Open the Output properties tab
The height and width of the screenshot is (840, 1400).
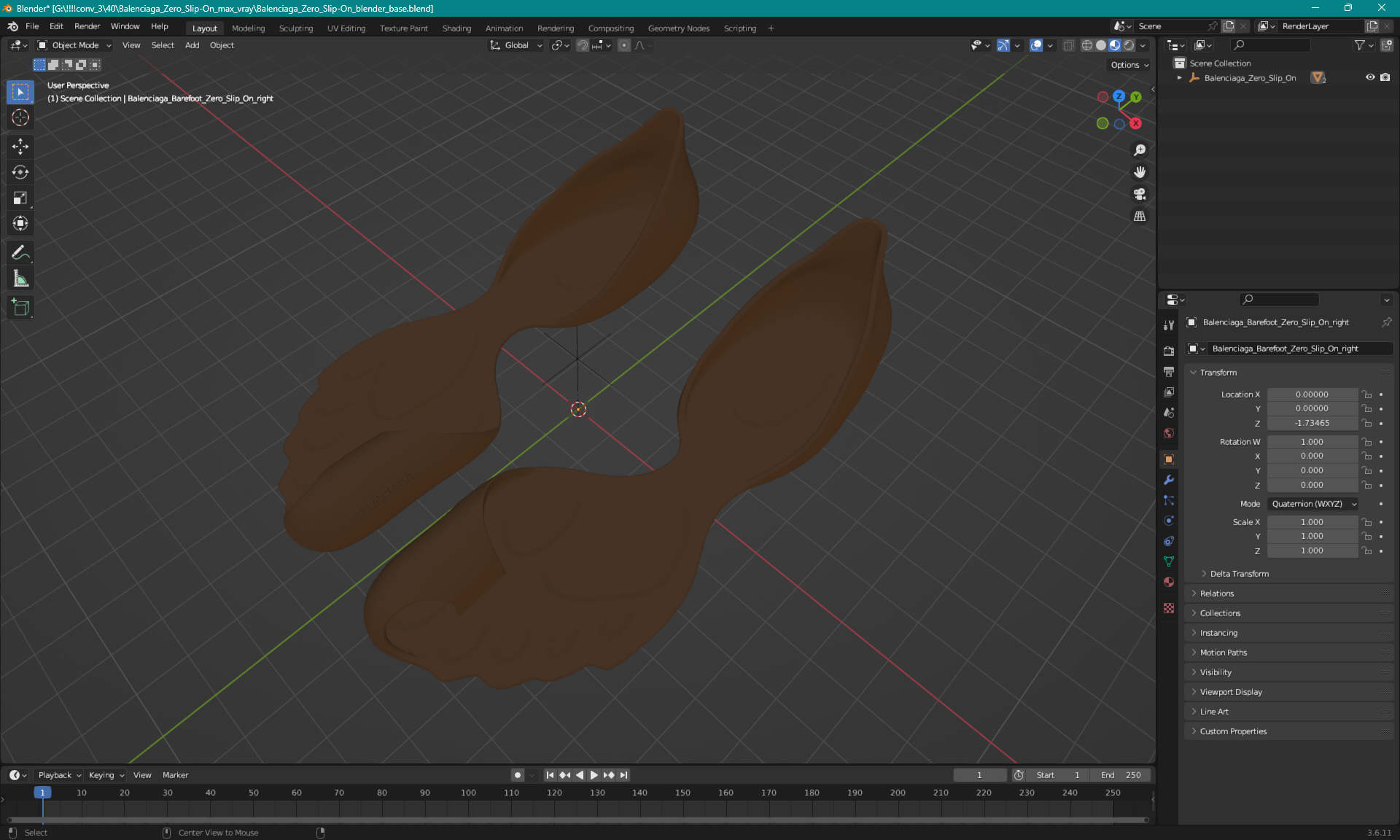[1169, 371]
